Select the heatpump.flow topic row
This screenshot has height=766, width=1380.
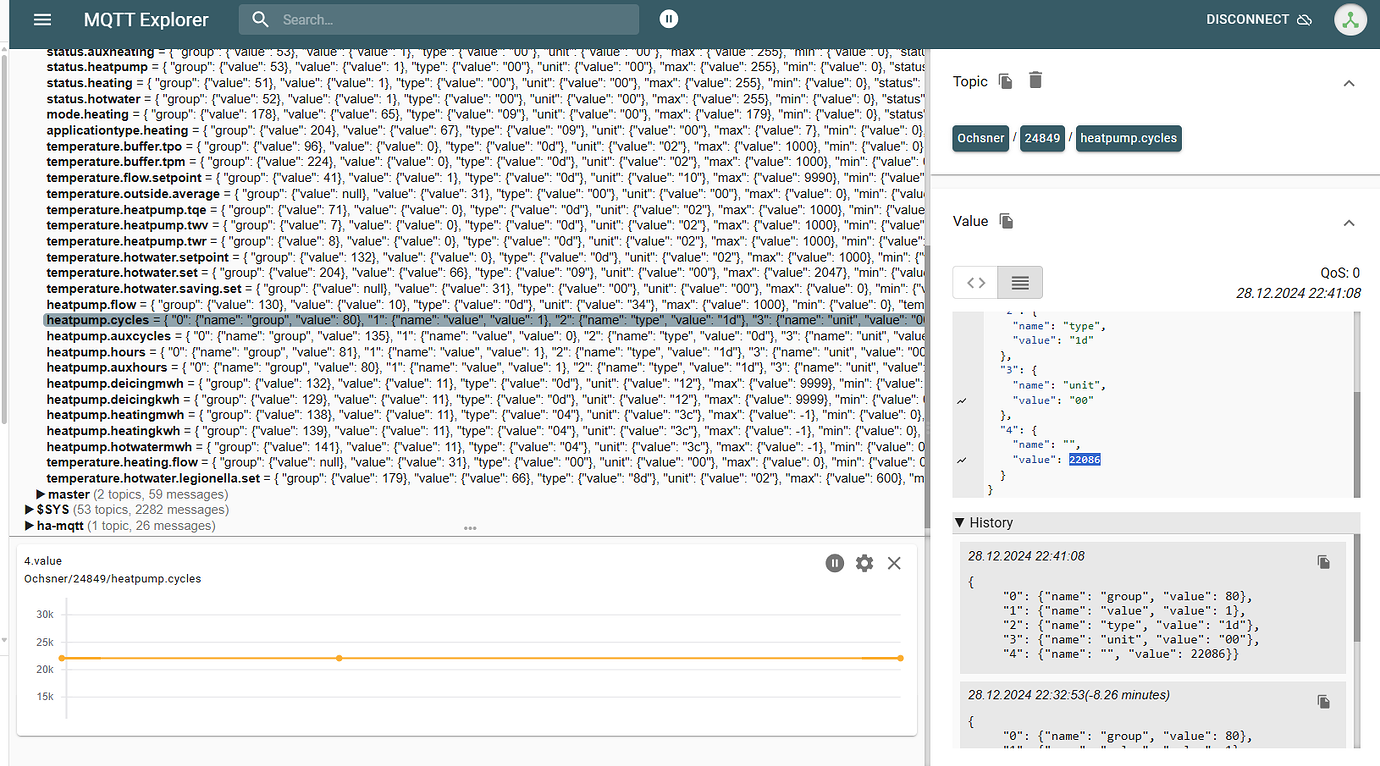pos(485,304)
